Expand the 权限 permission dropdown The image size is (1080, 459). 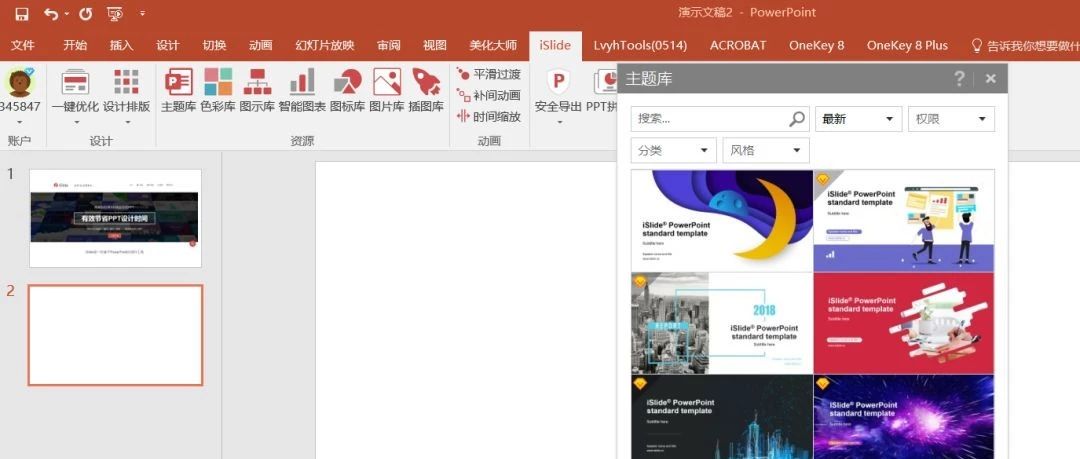[951, 119]
